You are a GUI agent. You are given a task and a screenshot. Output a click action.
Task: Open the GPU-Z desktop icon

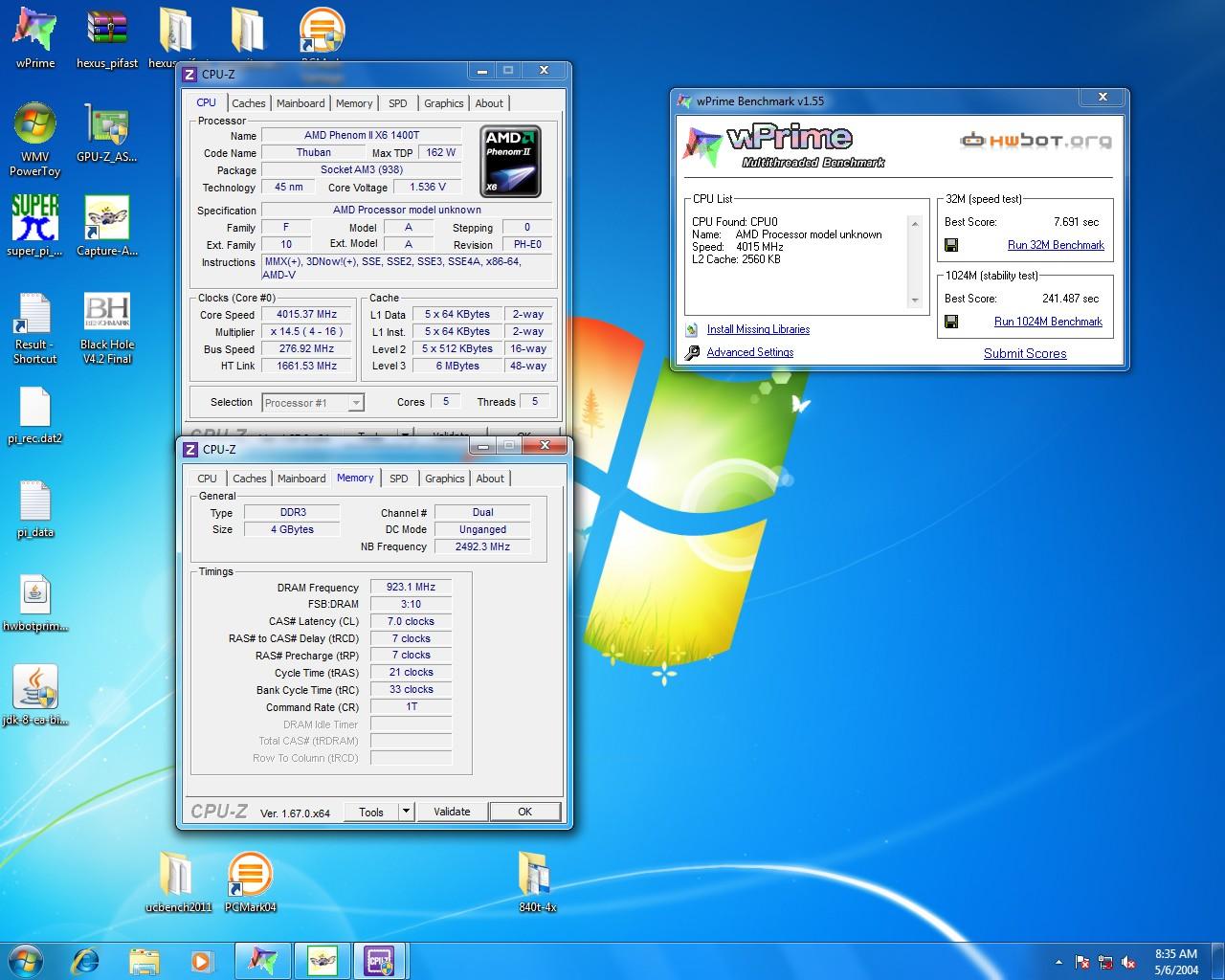tap(107, 134)
